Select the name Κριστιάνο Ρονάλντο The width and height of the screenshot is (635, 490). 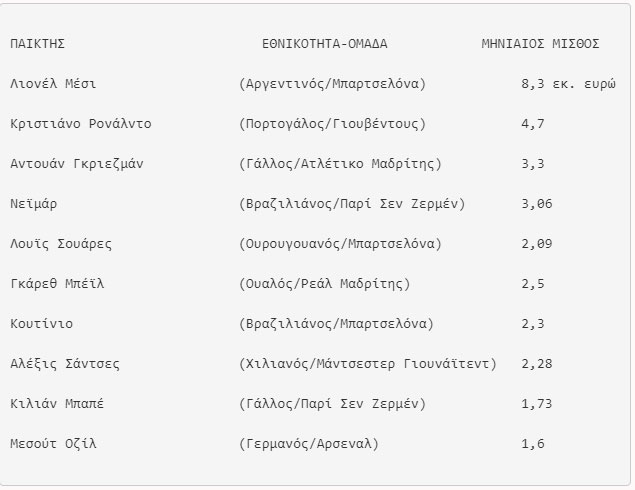tap(80, 124)
